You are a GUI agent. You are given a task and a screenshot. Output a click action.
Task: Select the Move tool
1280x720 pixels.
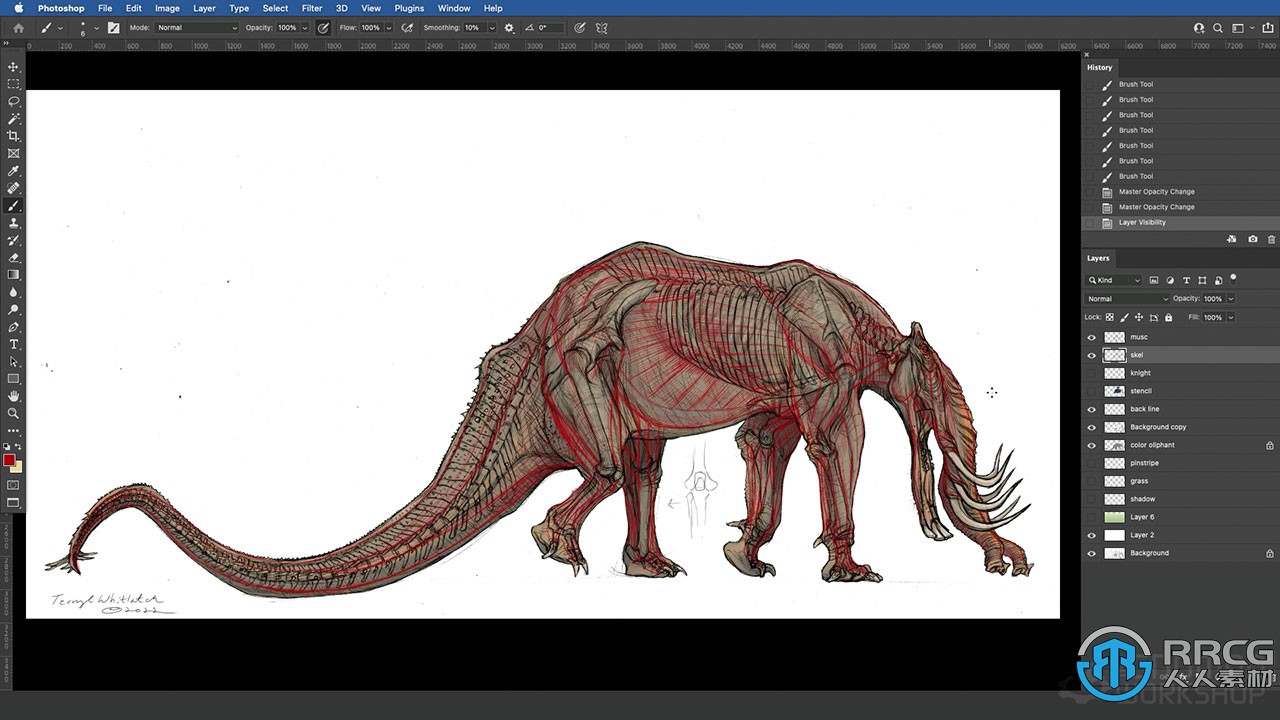(x=13, y=66)
